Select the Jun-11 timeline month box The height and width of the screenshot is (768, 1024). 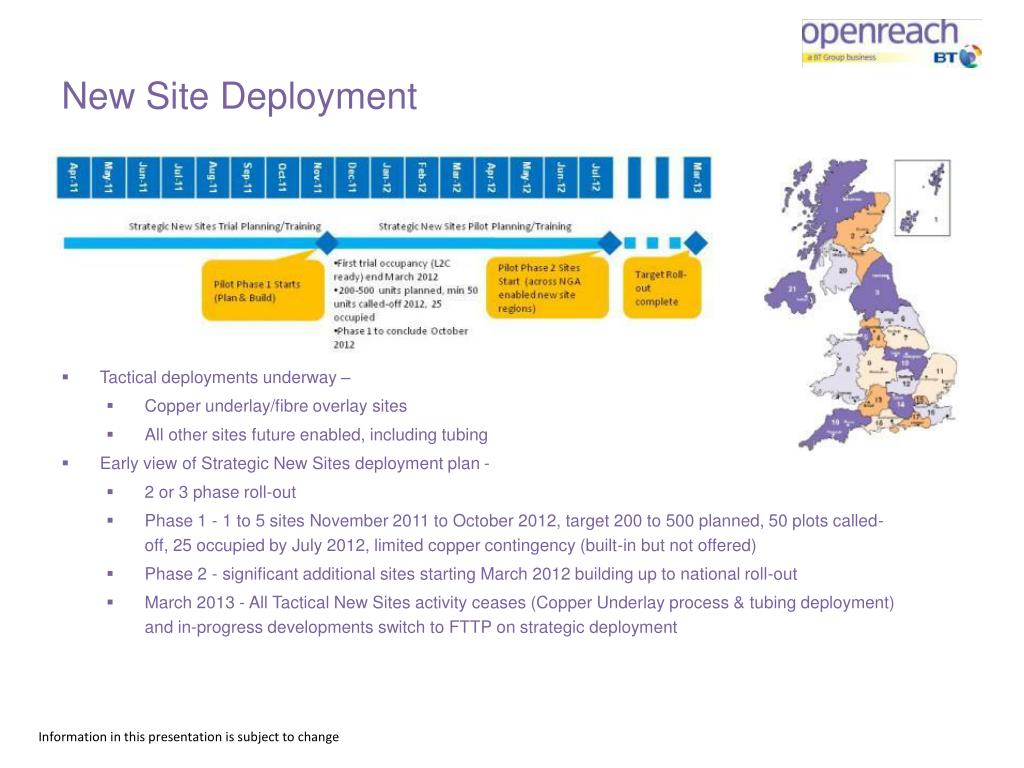pyautogui.click(x=143, y=178)
